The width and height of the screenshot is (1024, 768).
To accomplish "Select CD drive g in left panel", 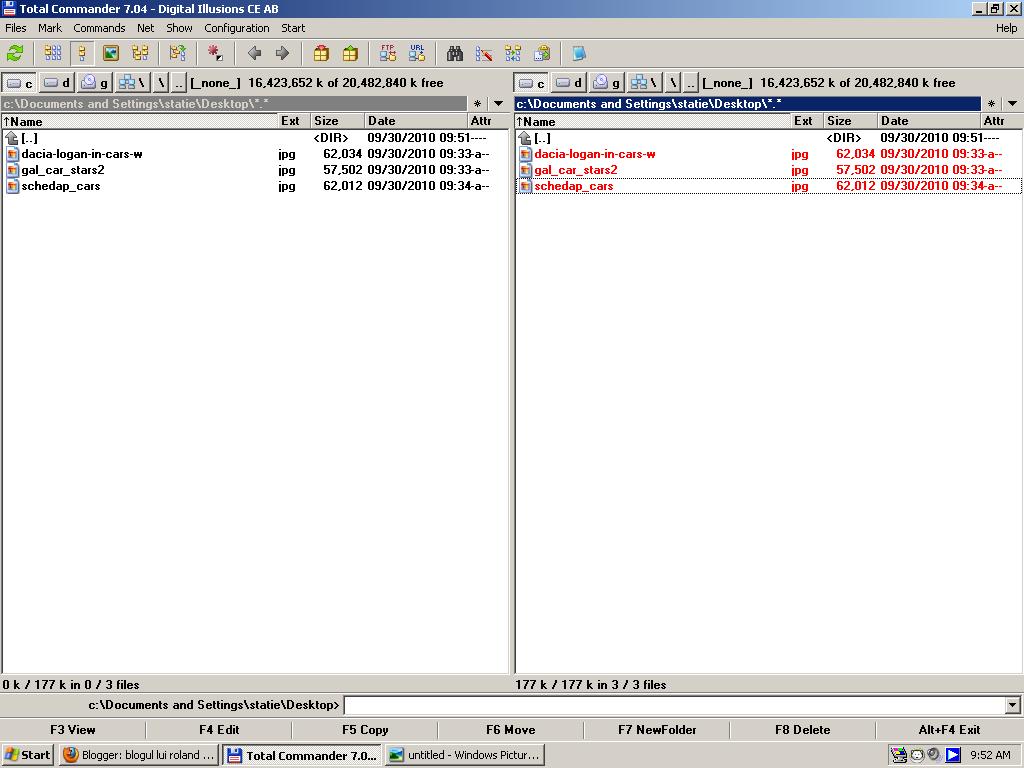I will [95, 83].
